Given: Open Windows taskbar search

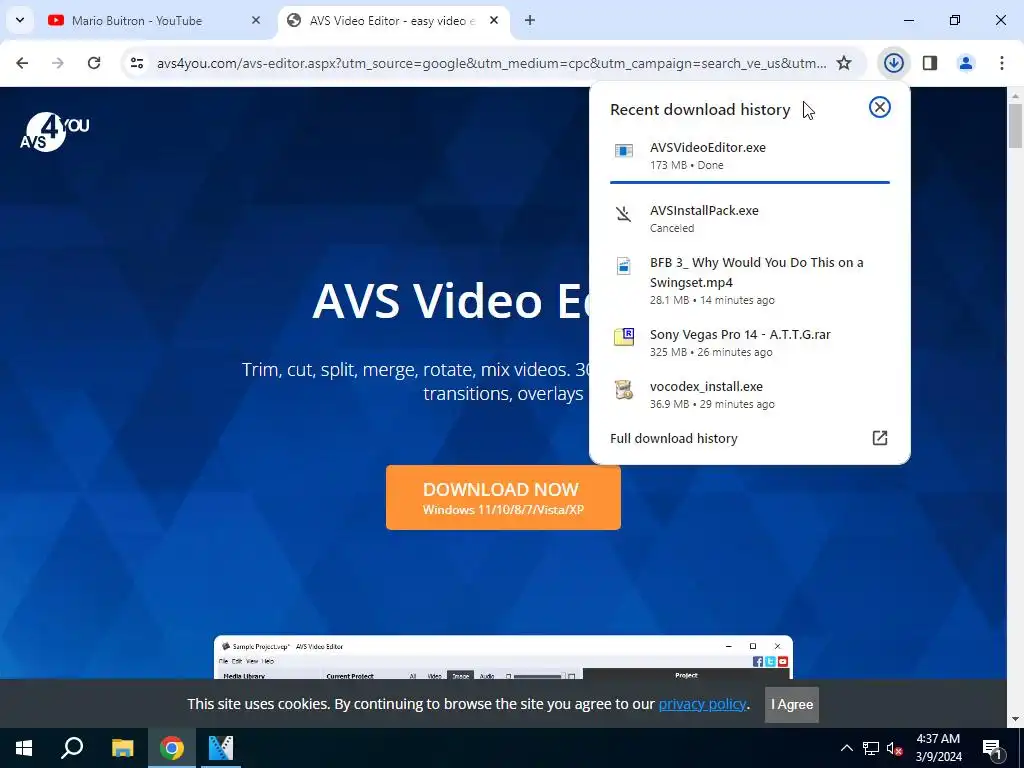Looking at the screenshot, I should click(72, 748).
